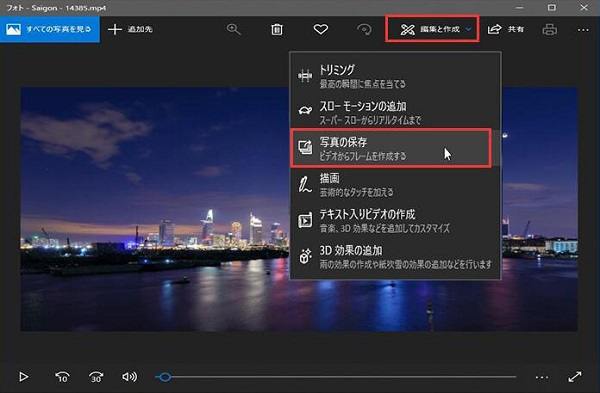Click the video seek slider handle
600x393 pixels.
point(165,377)
